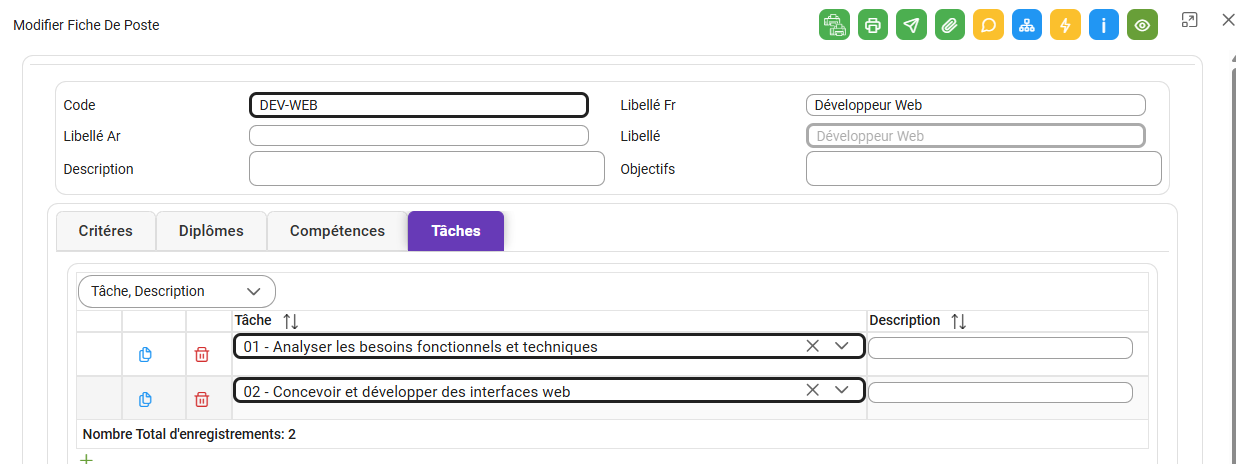Switch to the Critères tab
This screenshot has height=464, width=1236.
click(106, 231)
